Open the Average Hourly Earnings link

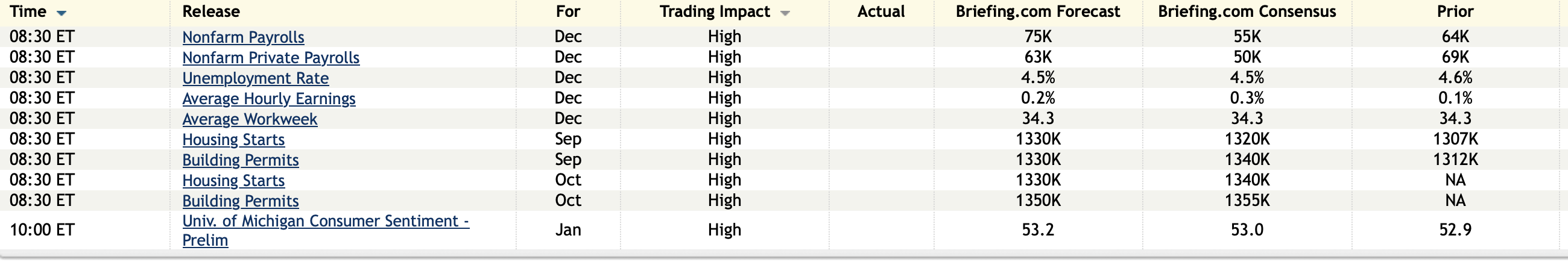pos(268,98)
